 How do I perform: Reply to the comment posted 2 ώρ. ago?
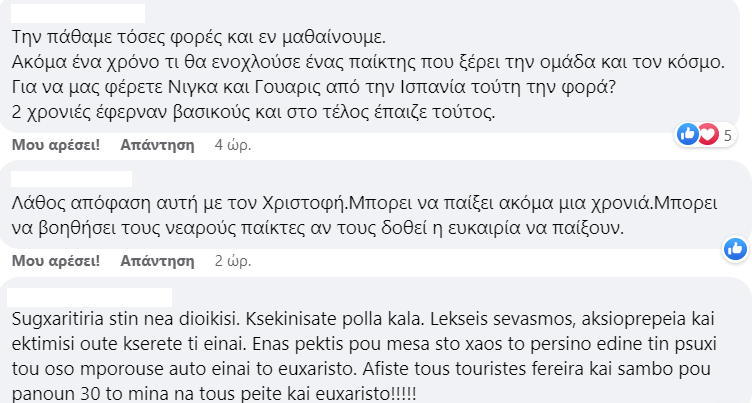click(x=157, y=261)
